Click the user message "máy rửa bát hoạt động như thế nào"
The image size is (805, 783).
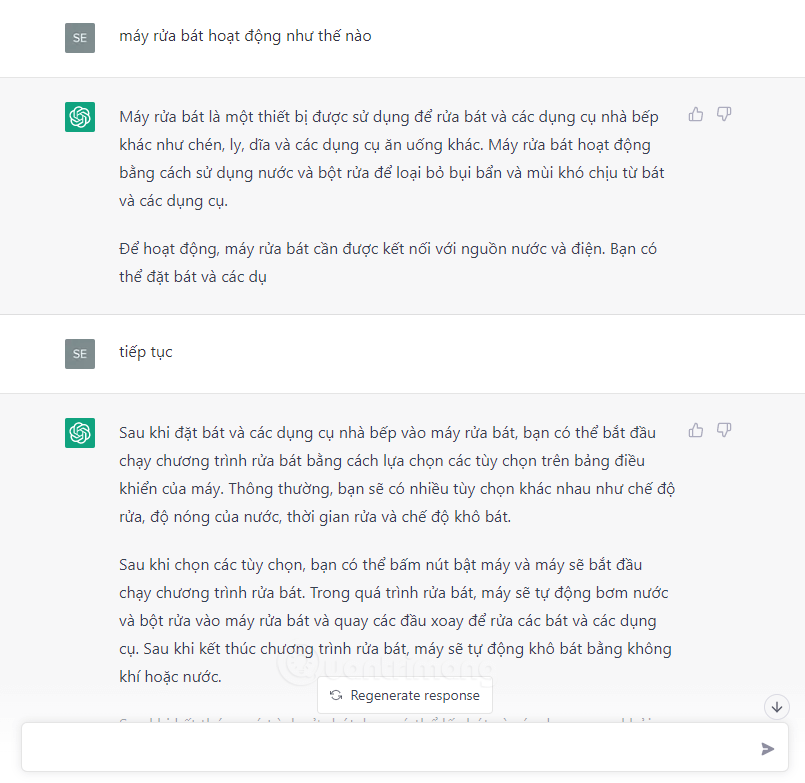[245, 36]
